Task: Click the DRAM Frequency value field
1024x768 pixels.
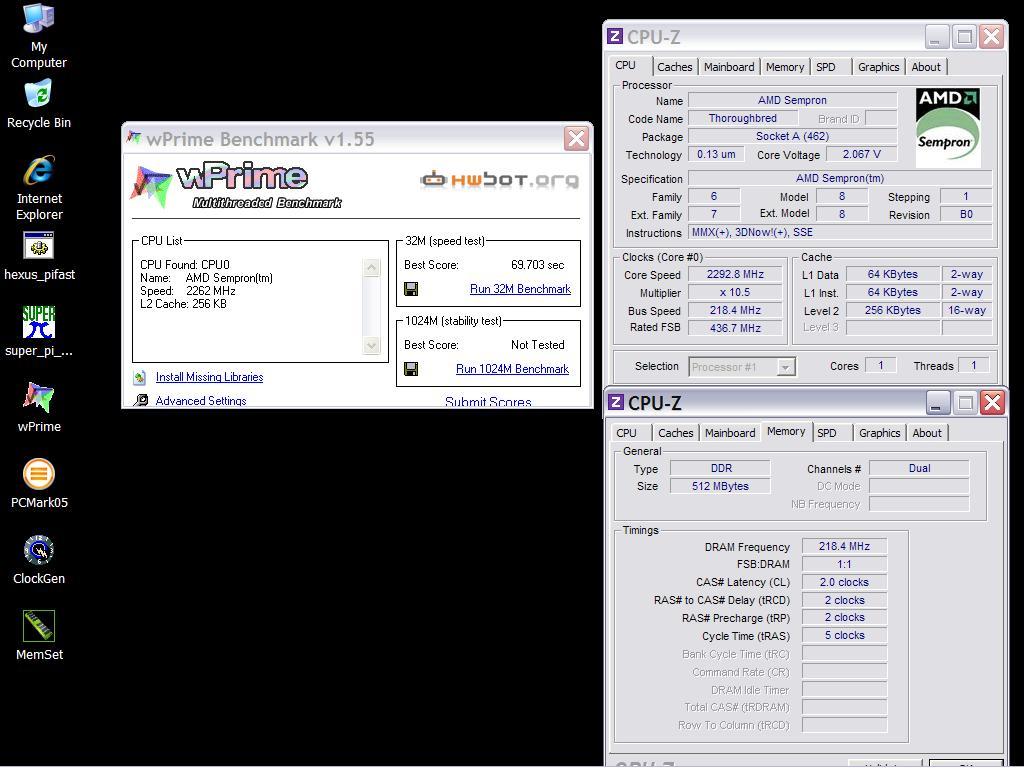Action: click(x=844, y=546)
